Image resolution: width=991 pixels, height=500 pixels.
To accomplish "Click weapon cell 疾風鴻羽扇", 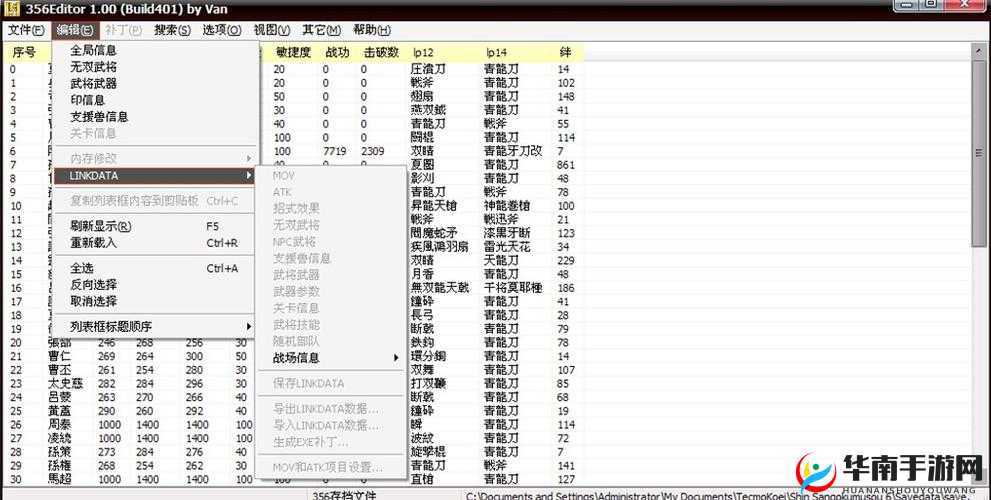I will 440,247.
